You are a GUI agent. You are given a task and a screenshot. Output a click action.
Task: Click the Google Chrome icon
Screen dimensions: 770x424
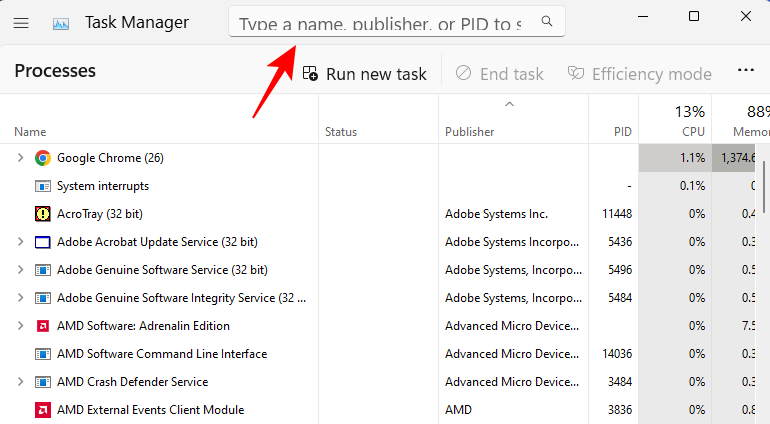[x=43, y=158]
